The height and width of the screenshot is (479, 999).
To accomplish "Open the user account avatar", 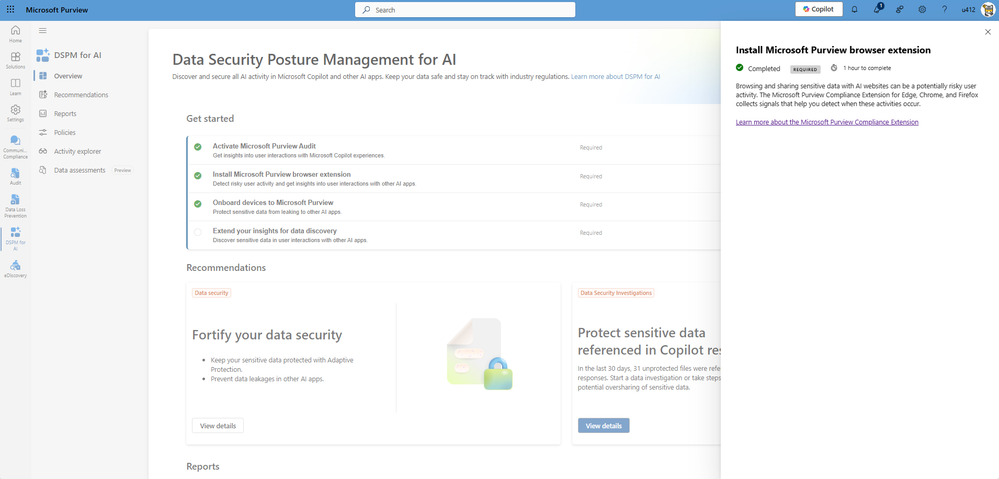I will (x=987, y=10).
